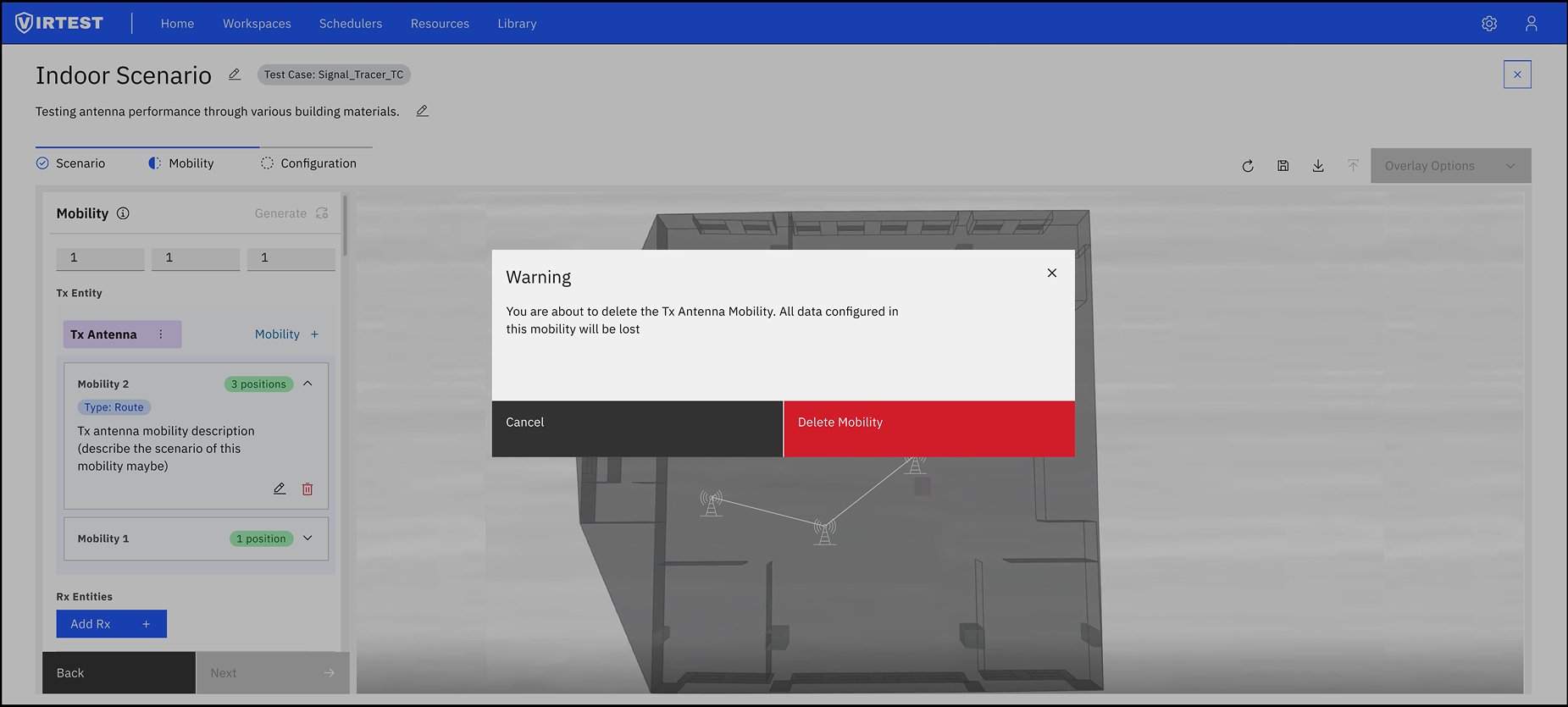Click the Add Rx button

(x=111, y=624)
